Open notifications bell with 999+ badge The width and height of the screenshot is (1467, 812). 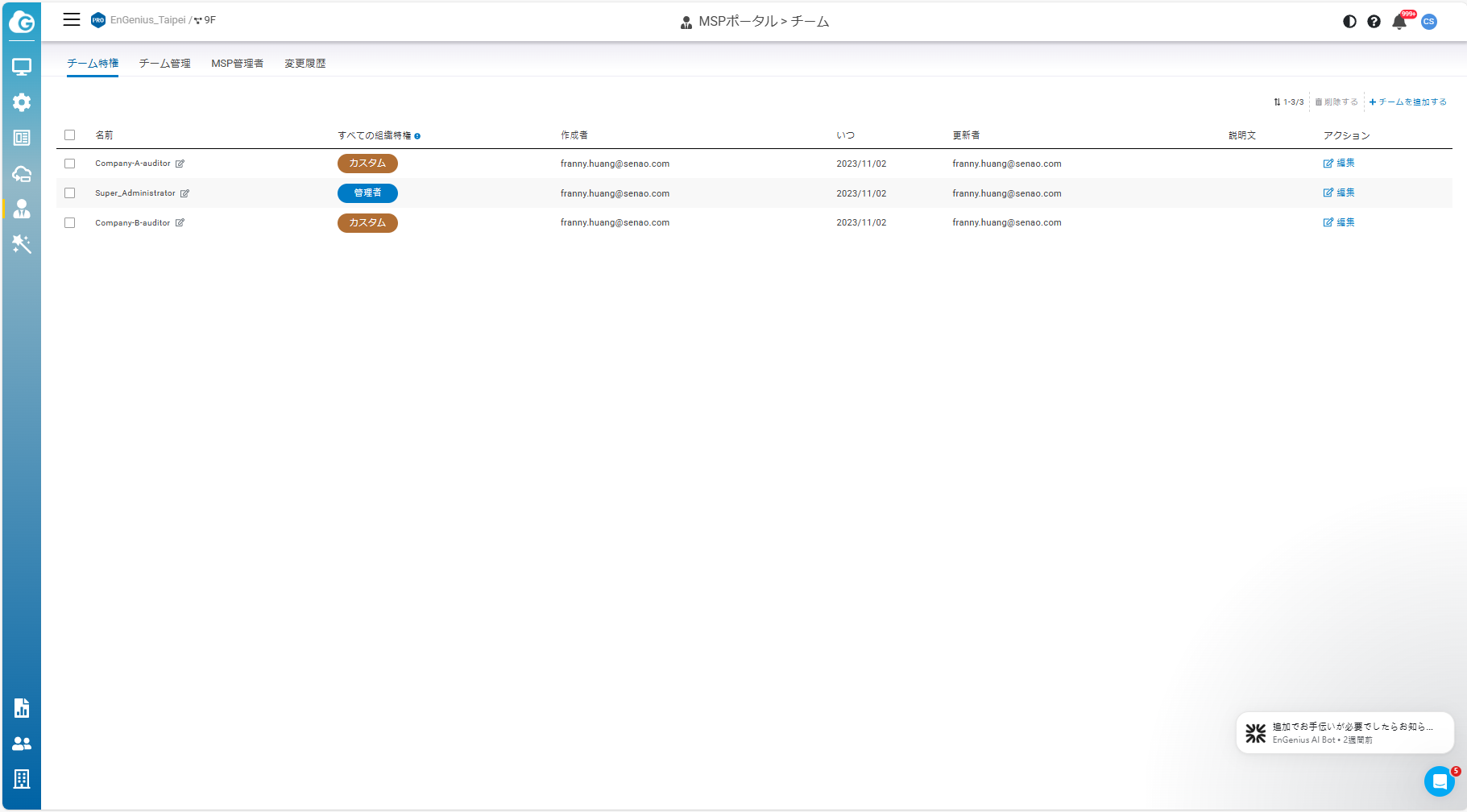click(1399, 22)
